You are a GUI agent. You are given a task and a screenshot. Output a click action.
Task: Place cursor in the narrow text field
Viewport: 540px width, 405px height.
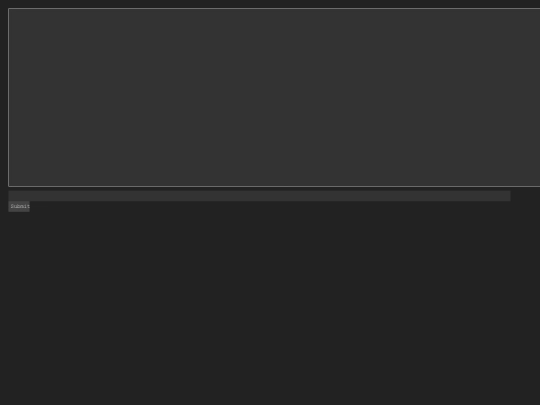(259, 196)
